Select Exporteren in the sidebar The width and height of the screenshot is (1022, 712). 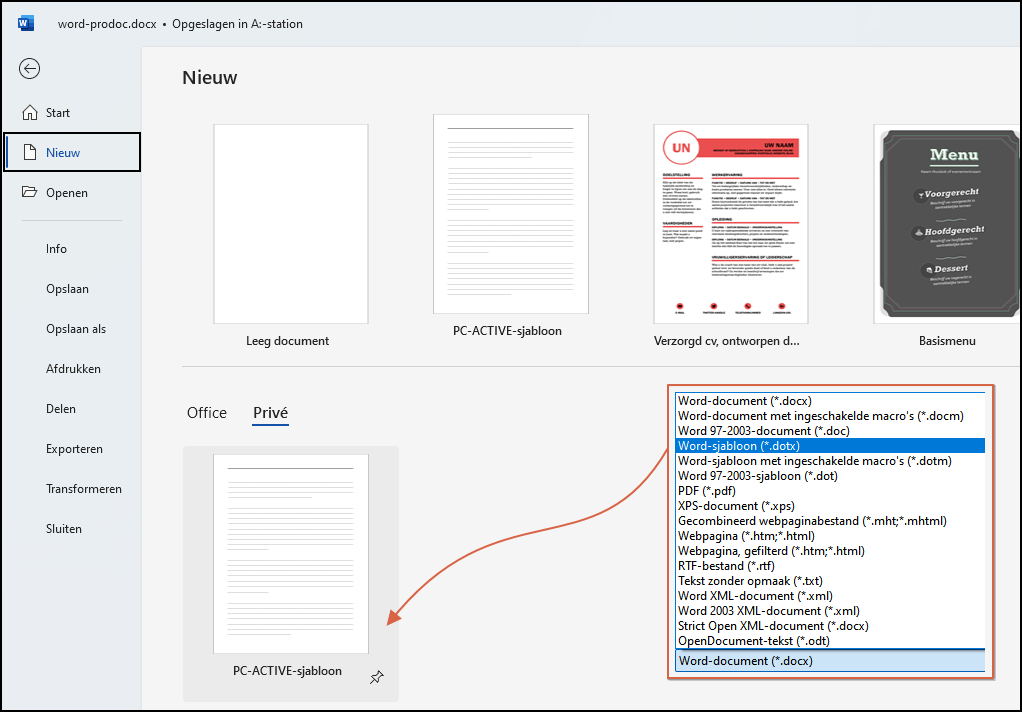pos(74,449)
